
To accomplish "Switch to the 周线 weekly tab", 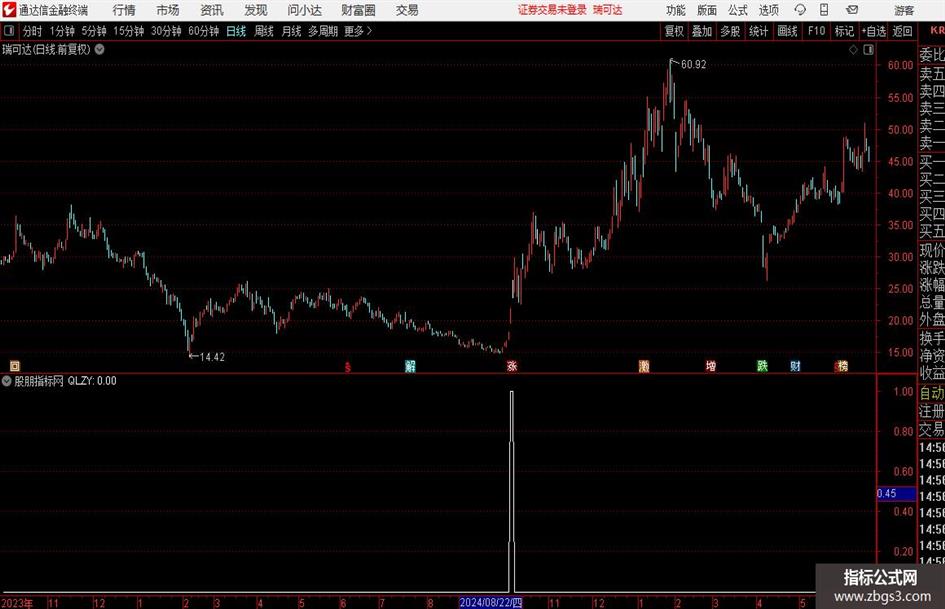I will (x=264, y=31).
